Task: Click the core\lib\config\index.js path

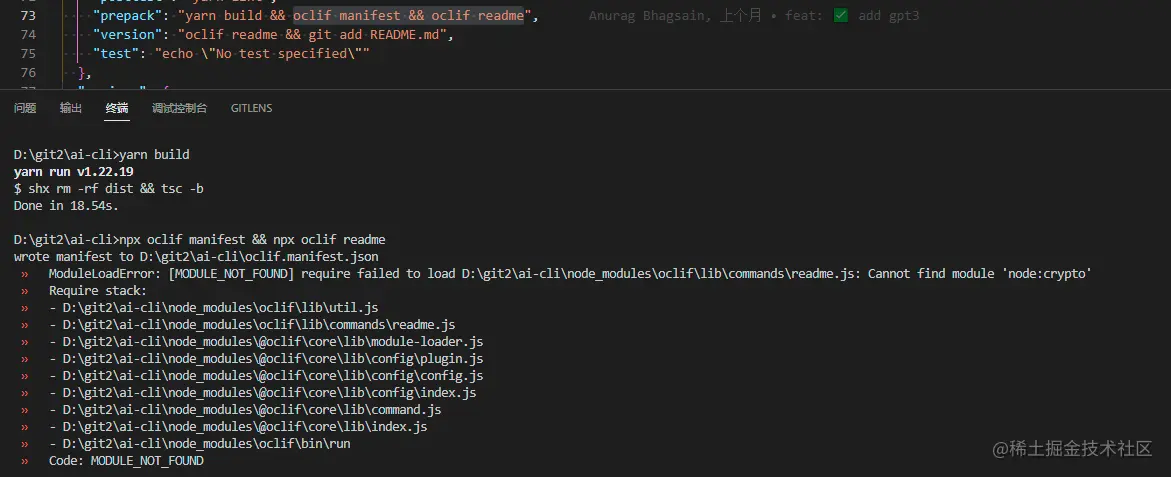Action: tap(270, 393)
